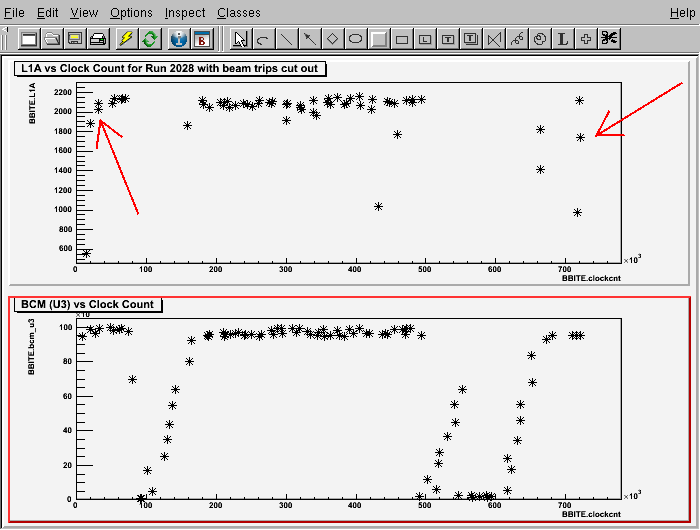Click the 1000 tick label on L1A axis

point(62,209)
